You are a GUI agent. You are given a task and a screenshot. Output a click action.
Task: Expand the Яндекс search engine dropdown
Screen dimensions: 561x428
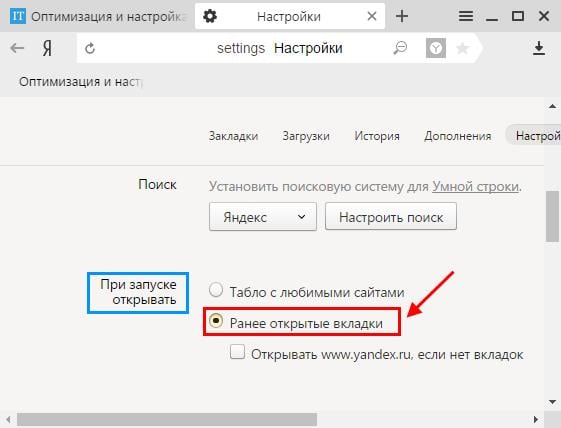[x=263, y=217]
